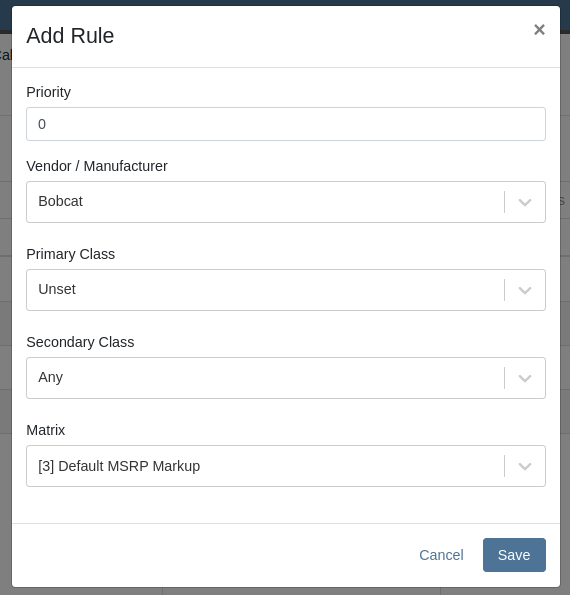Click the blank footer area left of Cancel
This screenshot has height=595, width=570.
(213, 555)
